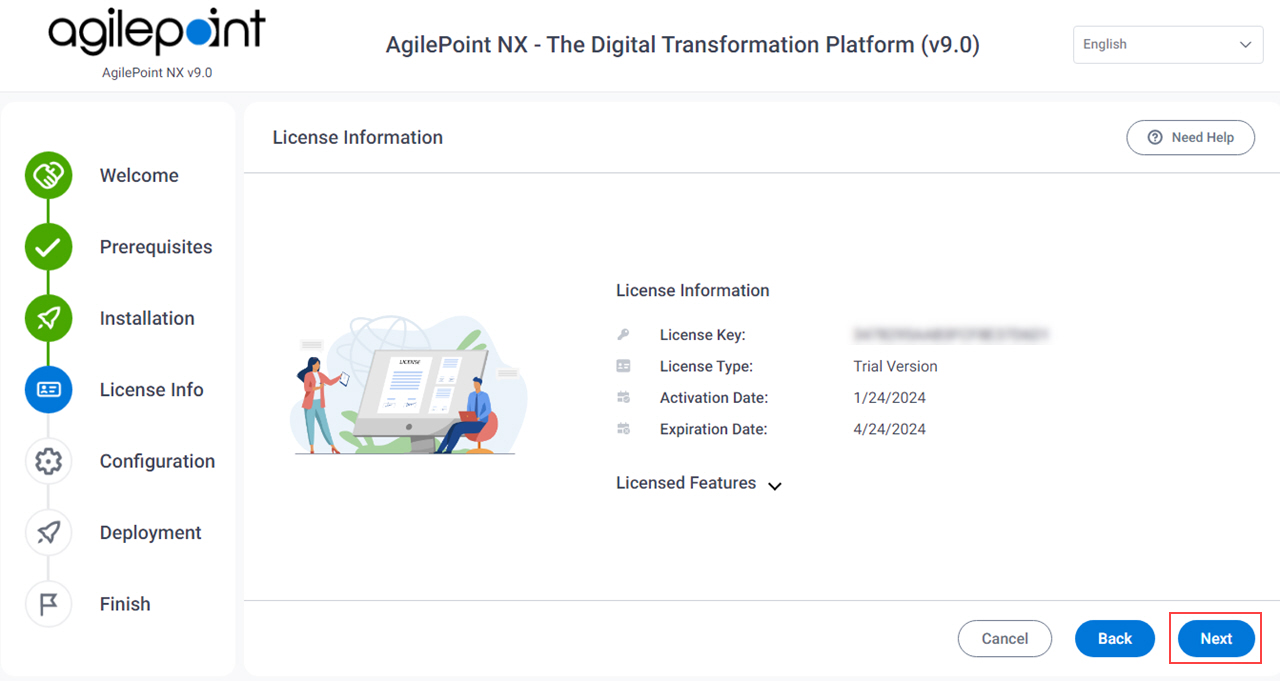Click the Trial Version license type value
The image size is (1280, 681).
pyautogui.click(x=896, y=367)
